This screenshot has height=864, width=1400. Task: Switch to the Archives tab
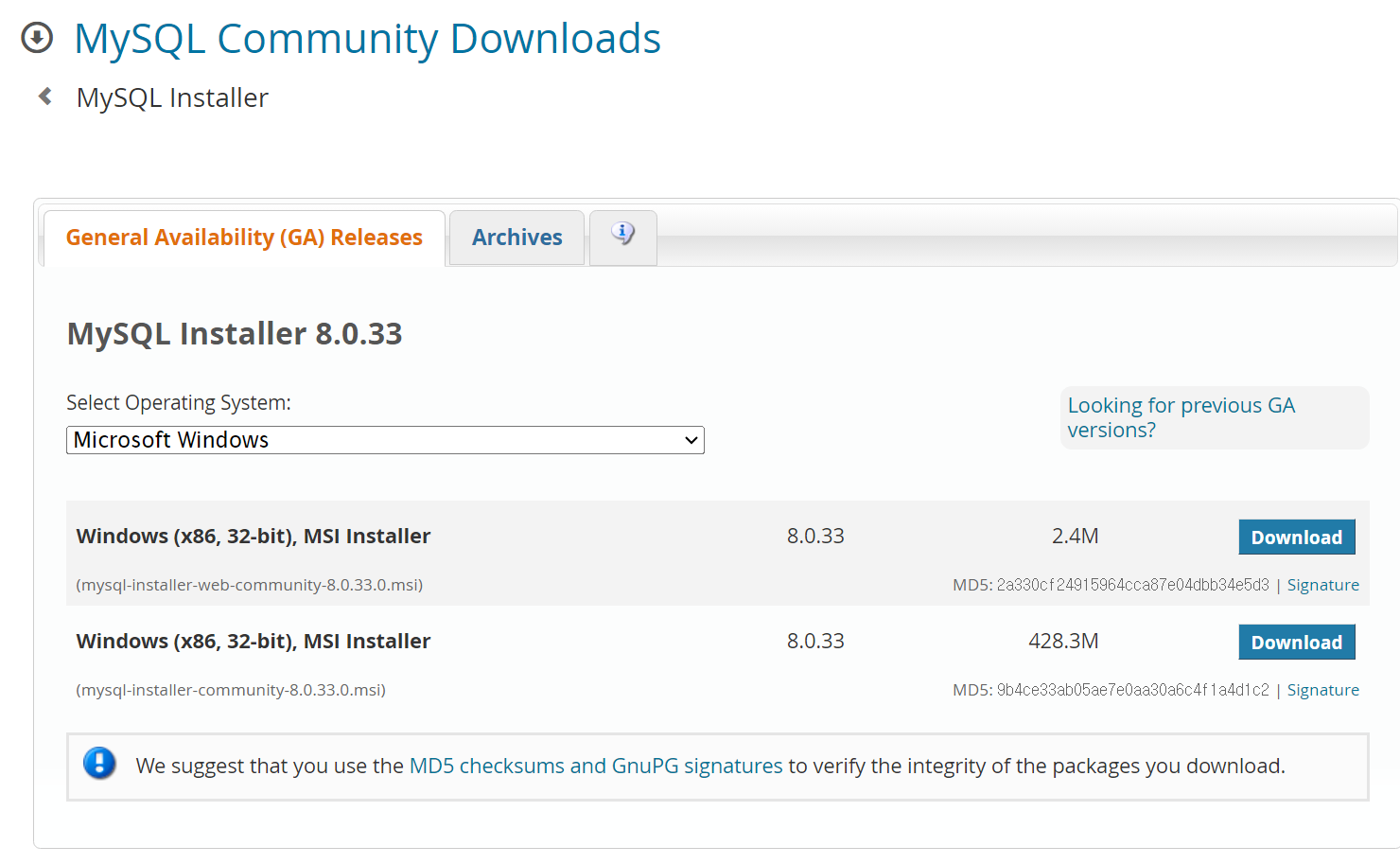pos(516,238)
